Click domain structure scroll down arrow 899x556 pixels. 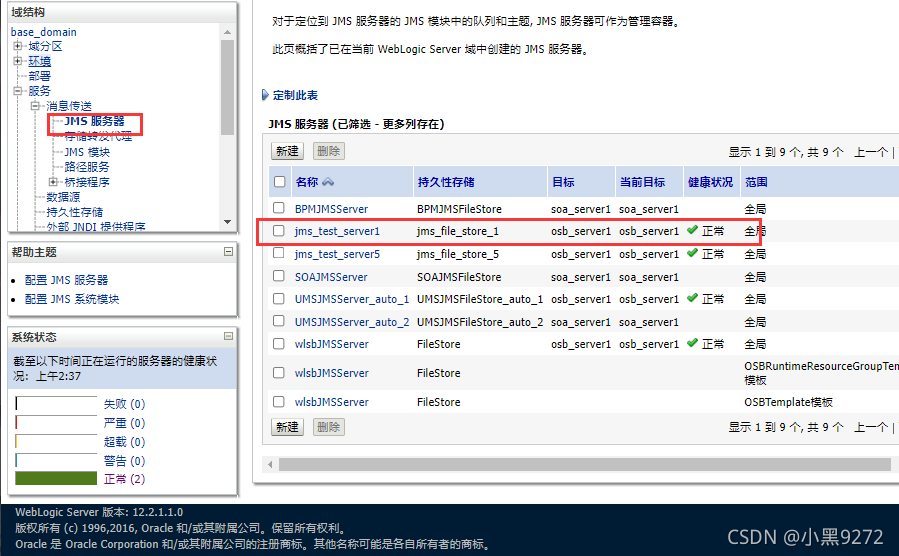[228, 222]
